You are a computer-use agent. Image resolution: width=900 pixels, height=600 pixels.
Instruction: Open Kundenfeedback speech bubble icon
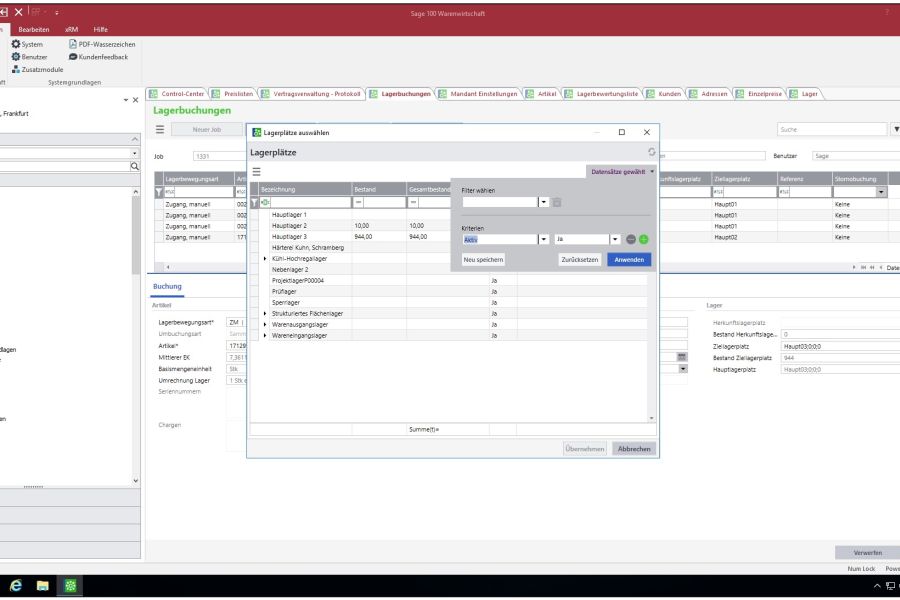click(x=73, y=57)
